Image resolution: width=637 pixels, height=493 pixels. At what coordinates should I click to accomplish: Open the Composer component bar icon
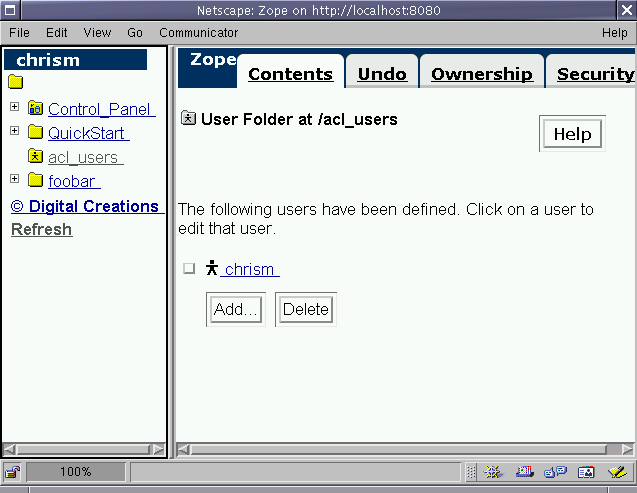click(x=618, y=472)
